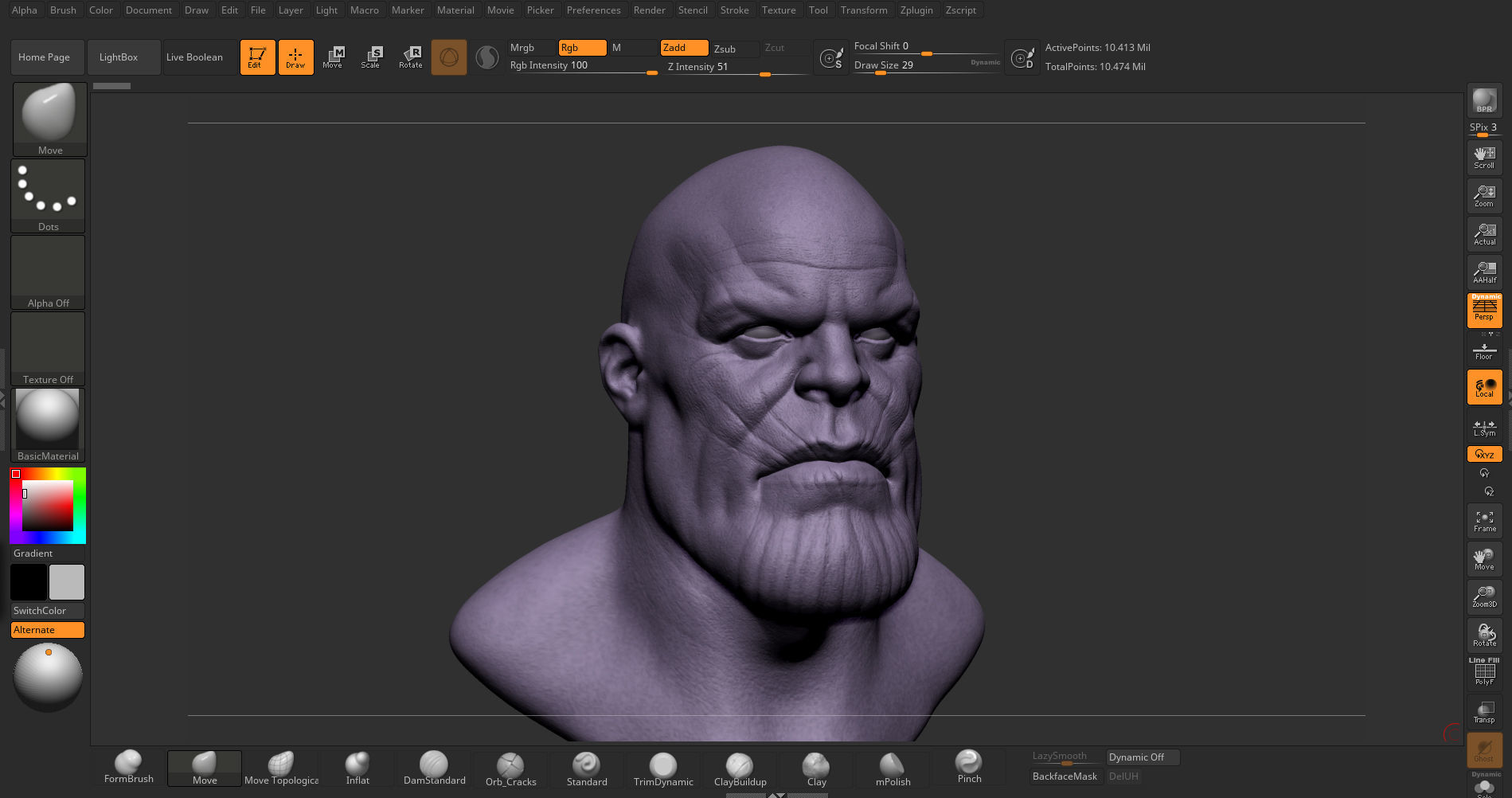Click the material sphere mode icon

click(x=486, y=57)
